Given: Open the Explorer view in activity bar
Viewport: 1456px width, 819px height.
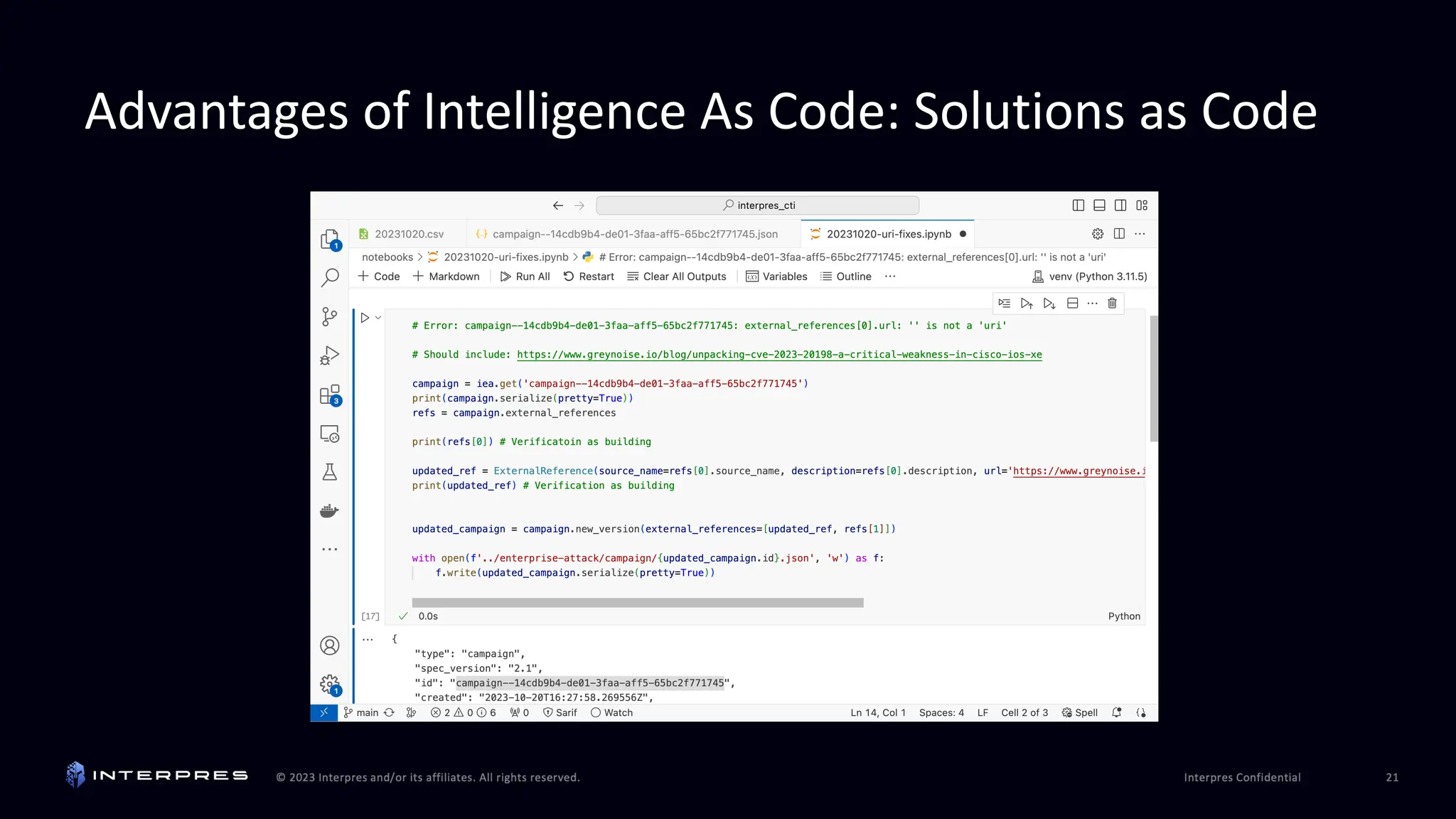Looking at the screenshot, I should pos(330,240).
